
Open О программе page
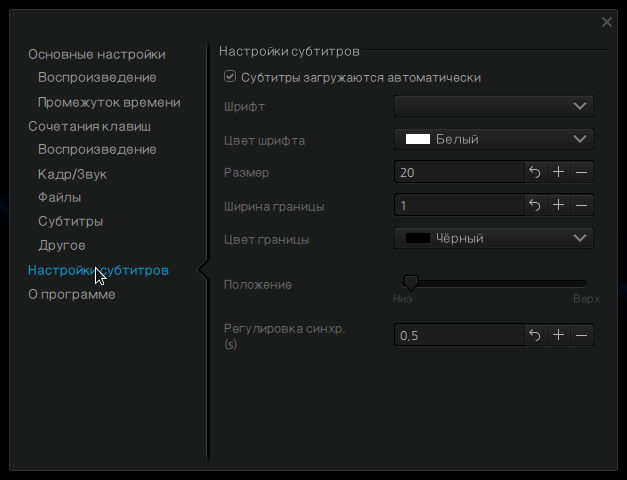tap(72, 294)
